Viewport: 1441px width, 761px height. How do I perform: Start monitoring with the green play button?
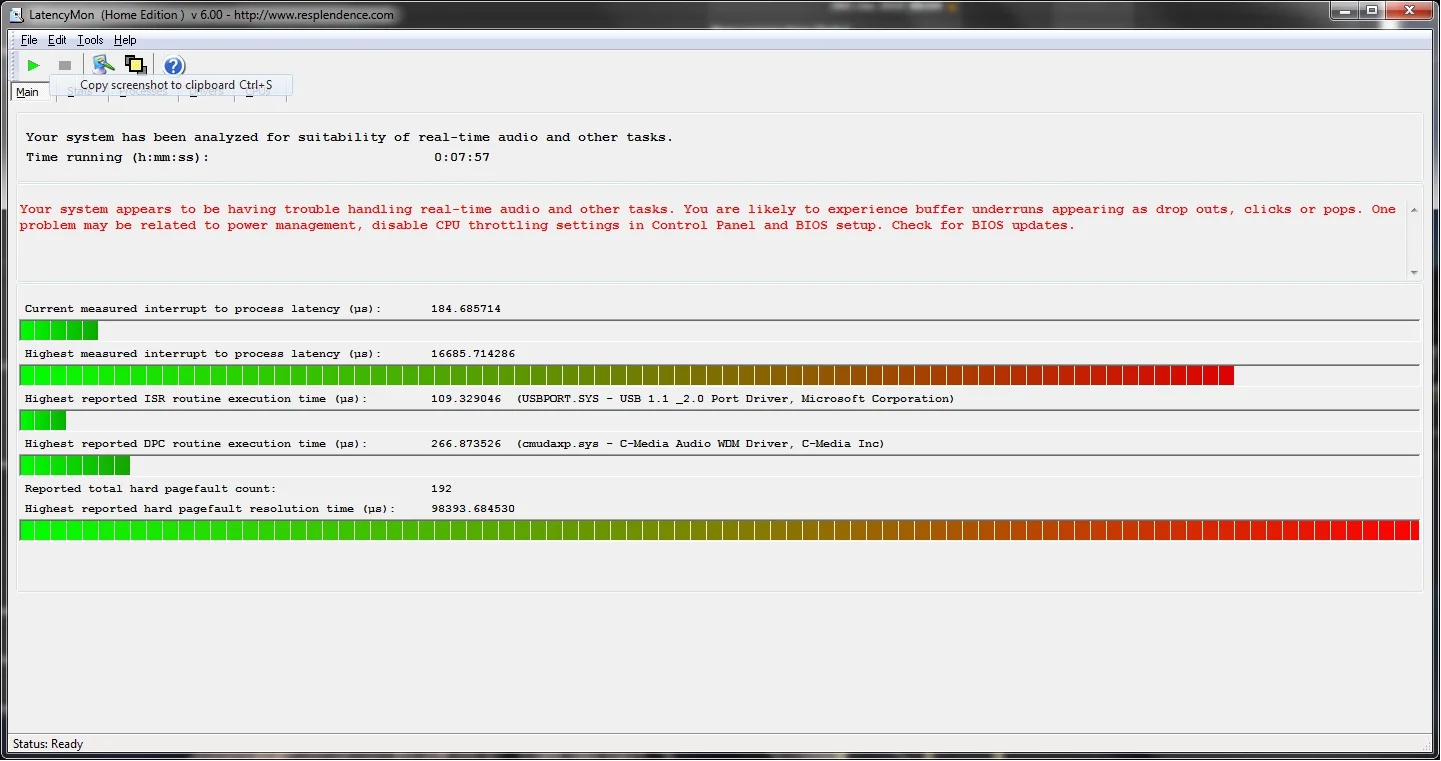(x=33, y=65)
